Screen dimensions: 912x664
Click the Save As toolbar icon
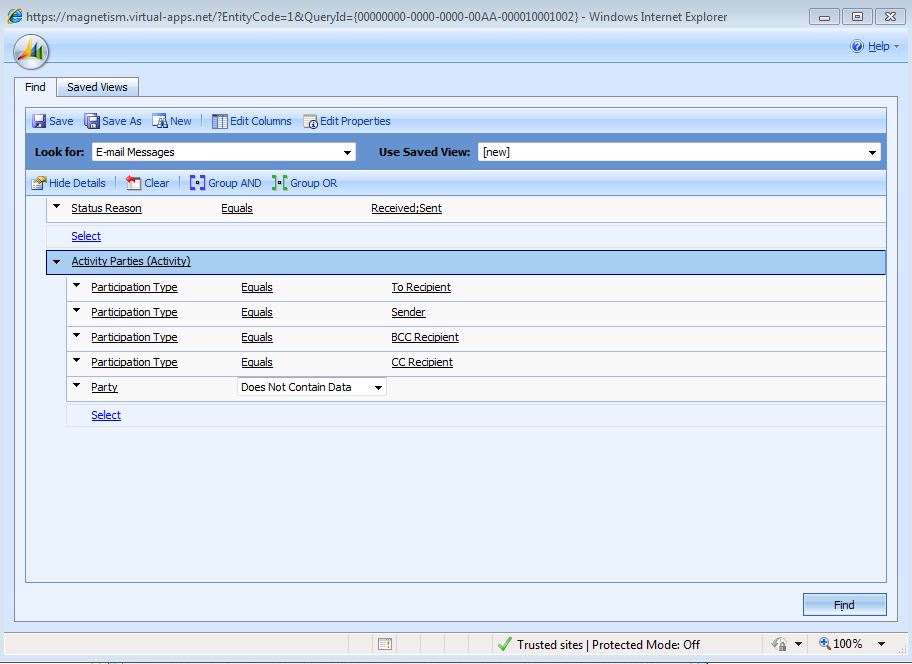tap(92, 121)
